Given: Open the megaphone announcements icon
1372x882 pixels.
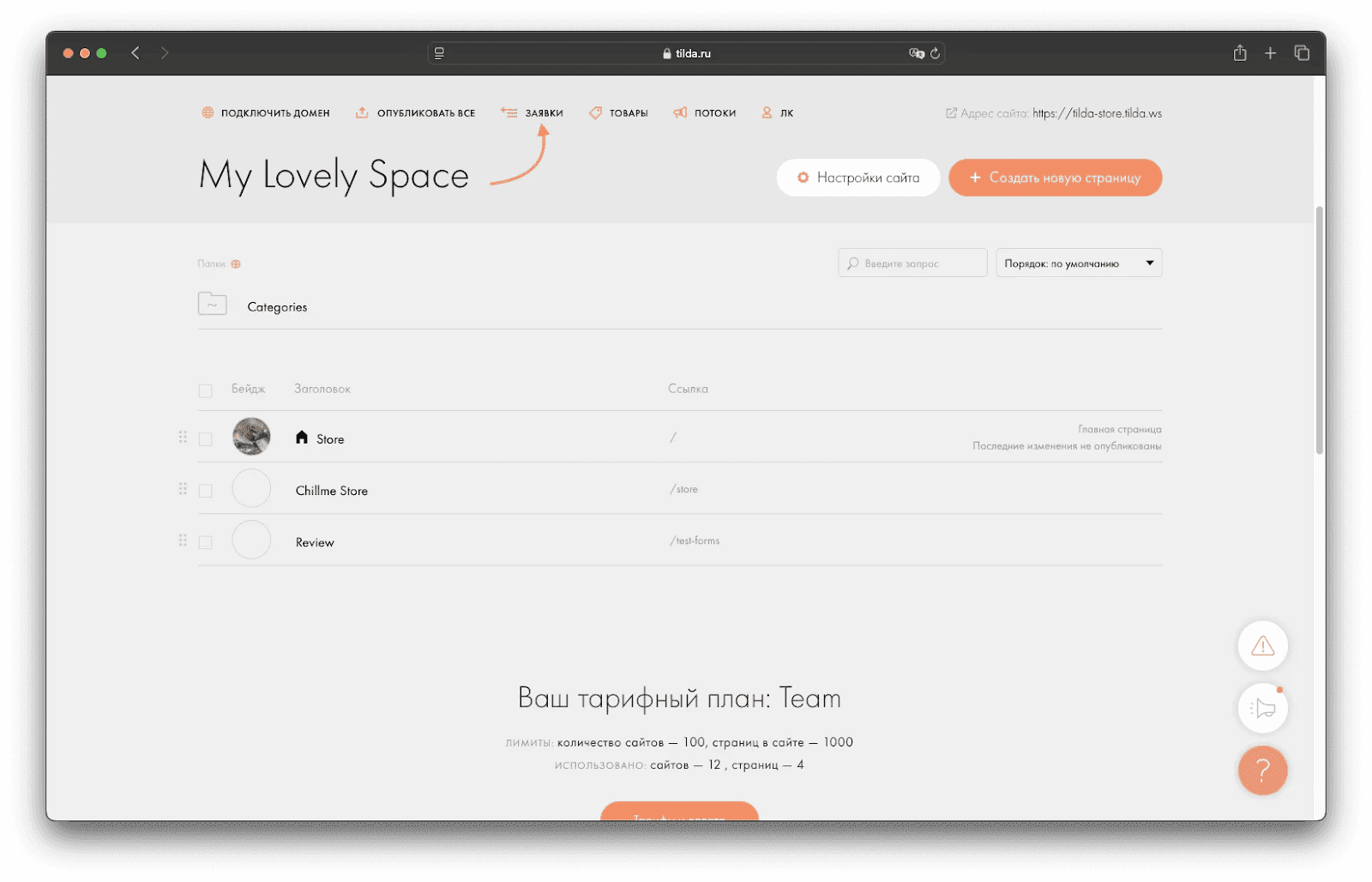Looking at the screenshot, I should tap(1262, 708).
